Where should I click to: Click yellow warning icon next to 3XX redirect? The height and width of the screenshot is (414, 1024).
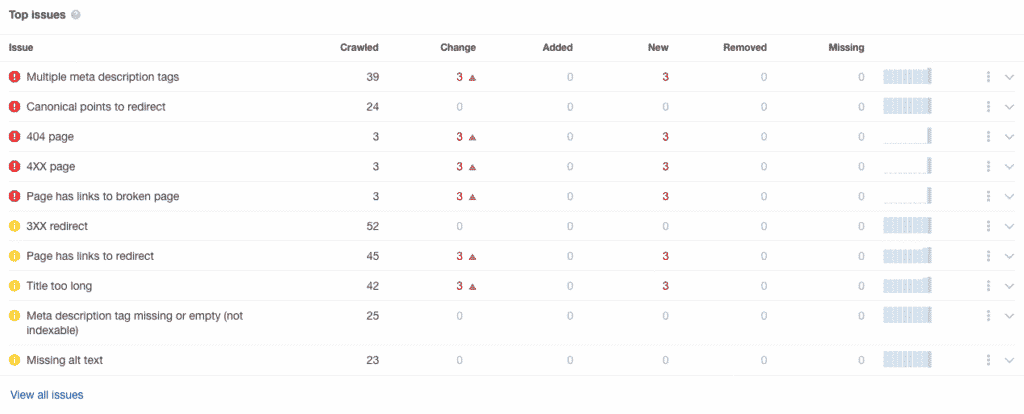point(14,227)
